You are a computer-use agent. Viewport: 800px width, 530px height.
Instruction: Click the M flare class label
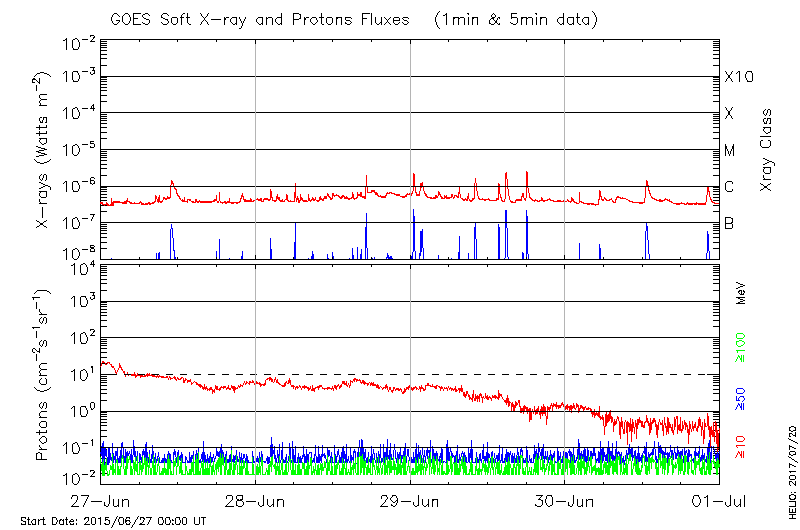point(730,151)
